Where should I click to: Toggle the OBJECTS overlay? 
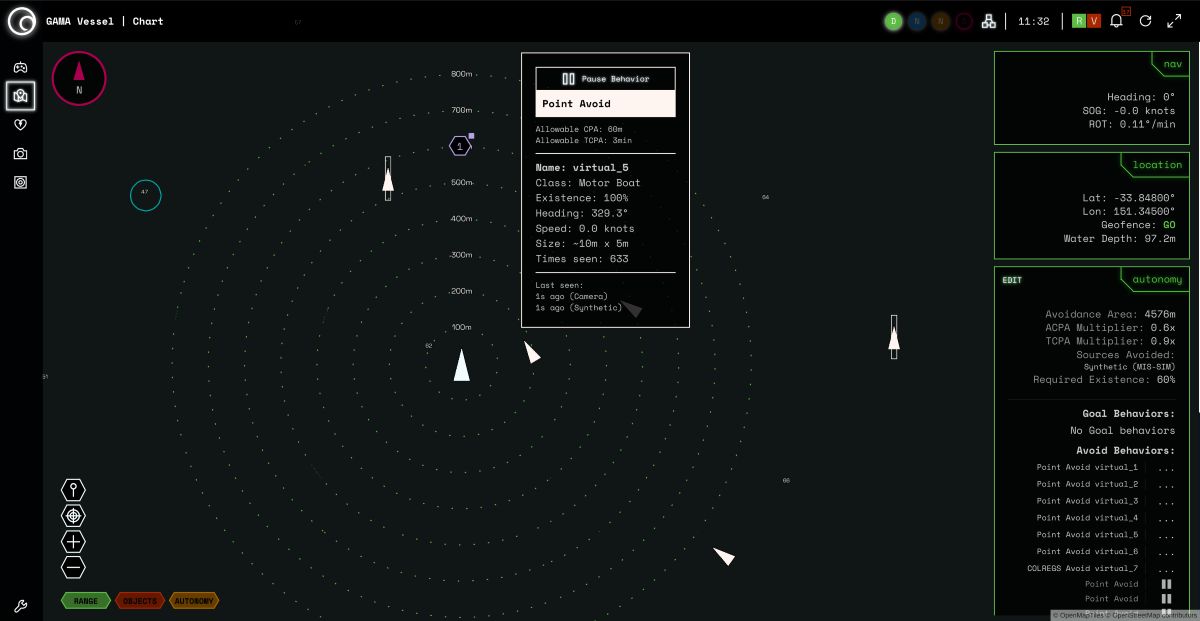140,601
